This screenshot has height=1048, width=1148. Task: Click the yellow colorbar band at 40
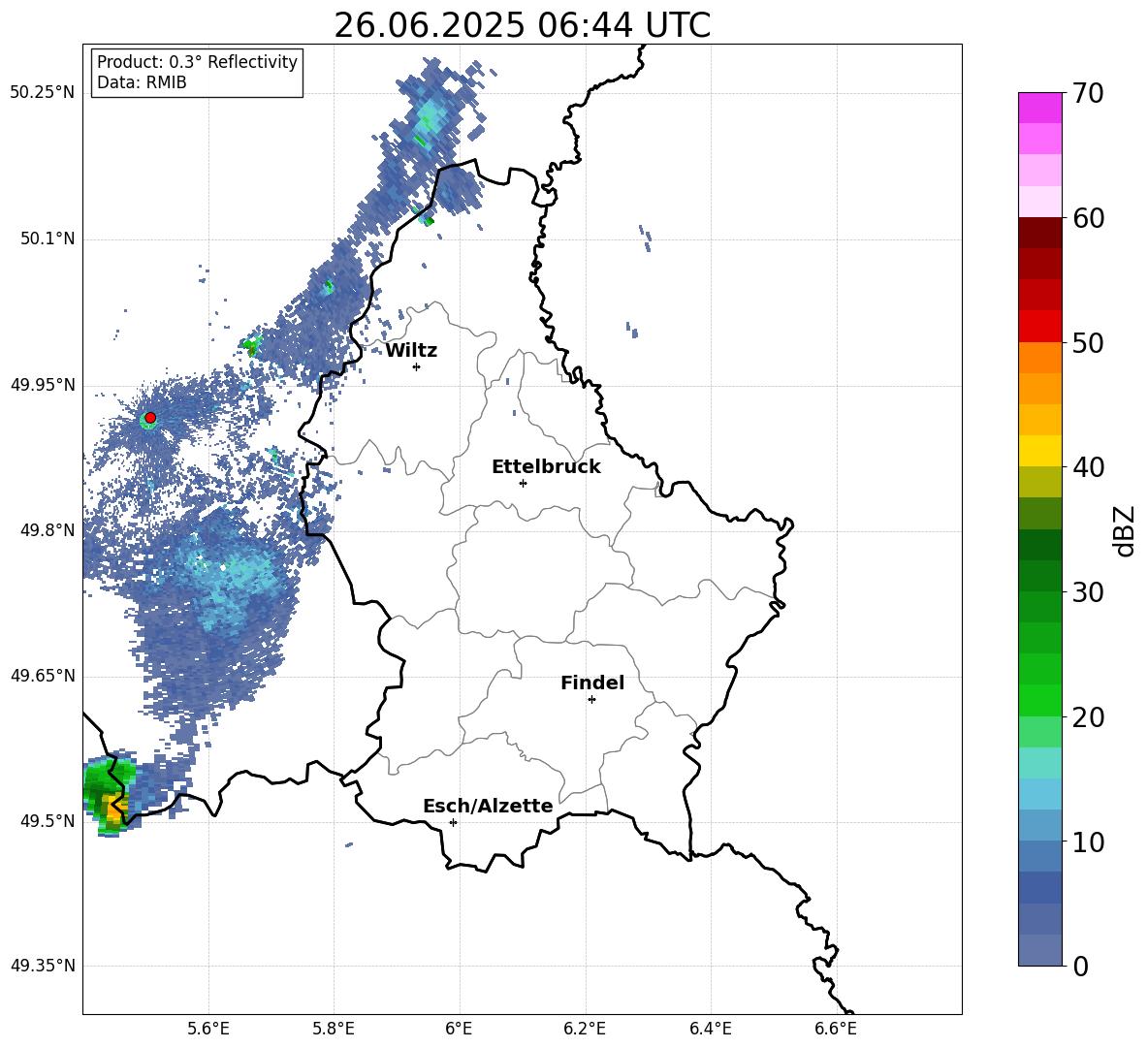tap(1039, 451)
